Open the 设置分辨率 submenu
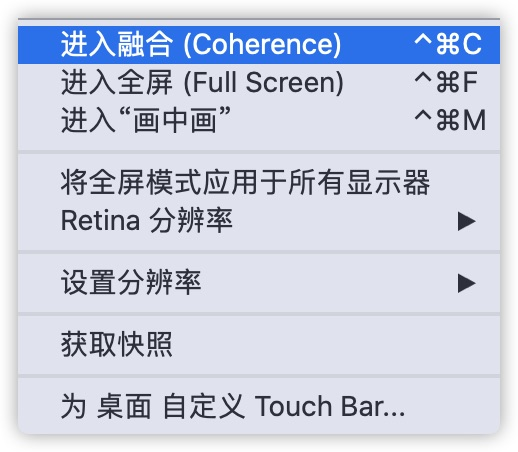 tap(259, 282)
